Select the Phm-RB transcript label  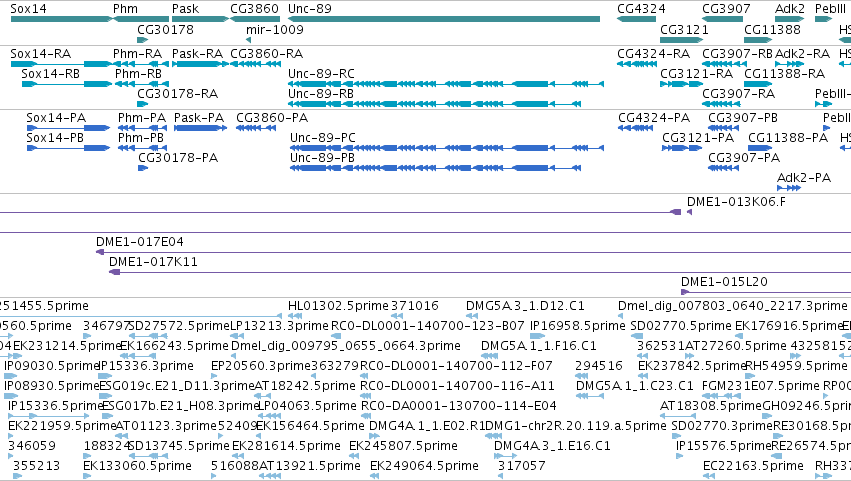click(x=138, y=73)
